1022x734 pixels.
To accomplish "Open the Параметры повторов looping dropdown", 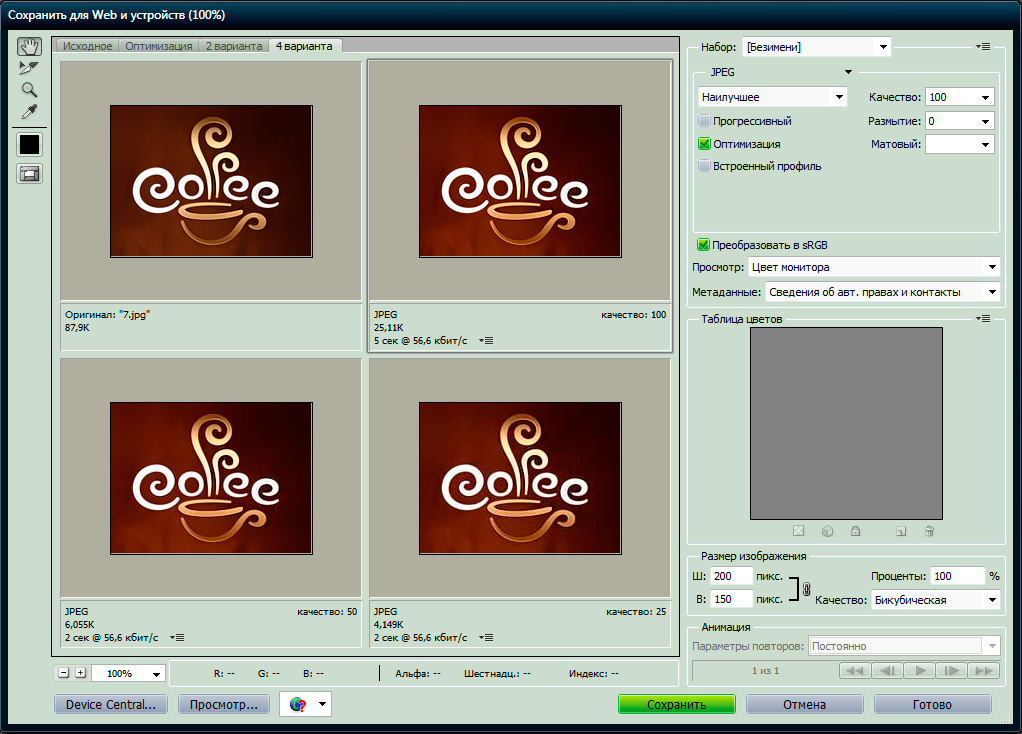I will point(904,646).
